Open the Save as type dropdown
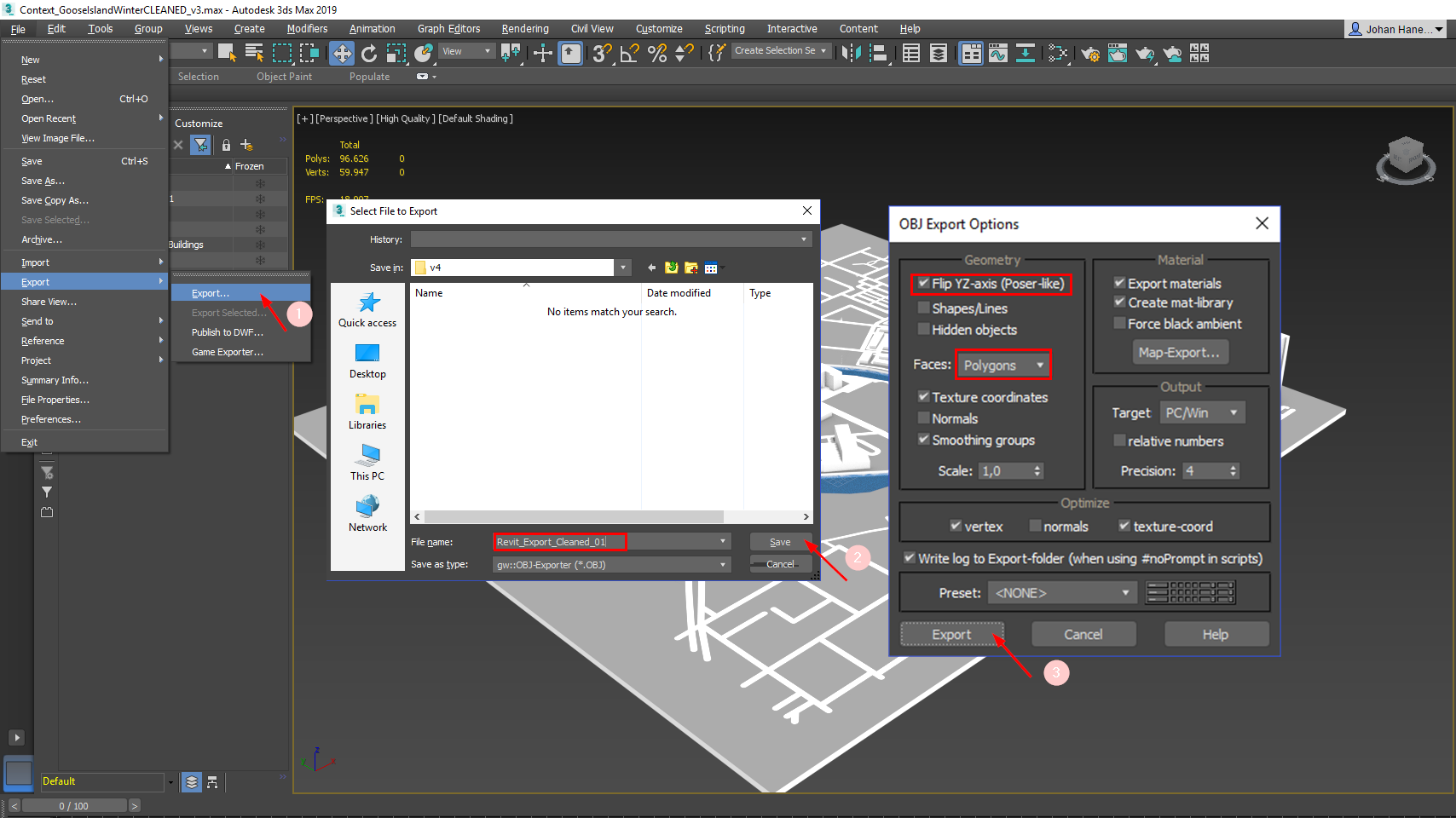 [611, 565]
